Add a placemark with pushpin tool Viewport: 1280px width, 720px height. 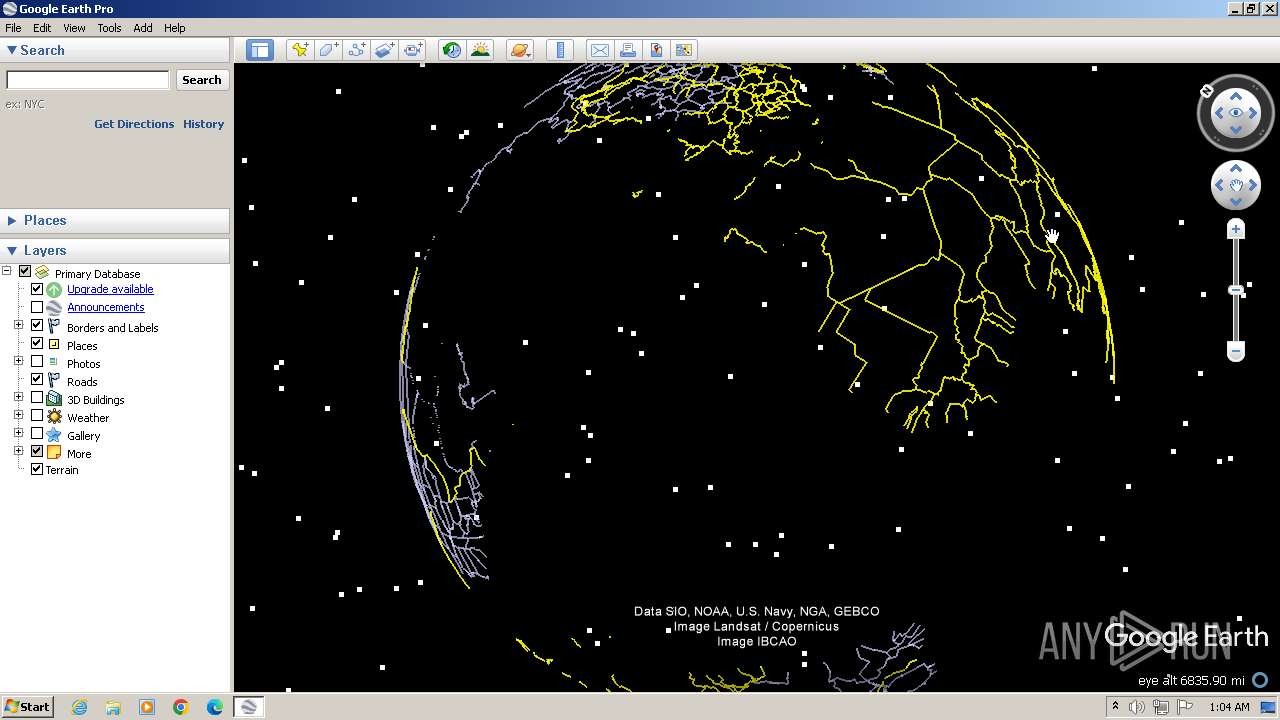click(x=299, y=50)
